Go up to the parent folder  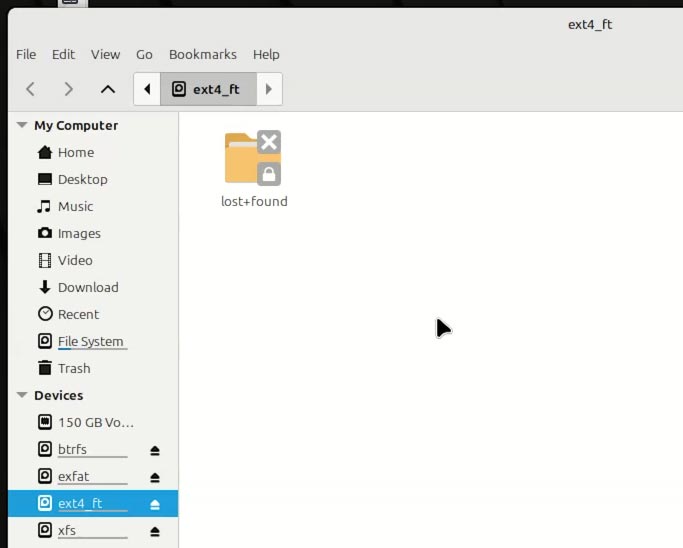107,89
